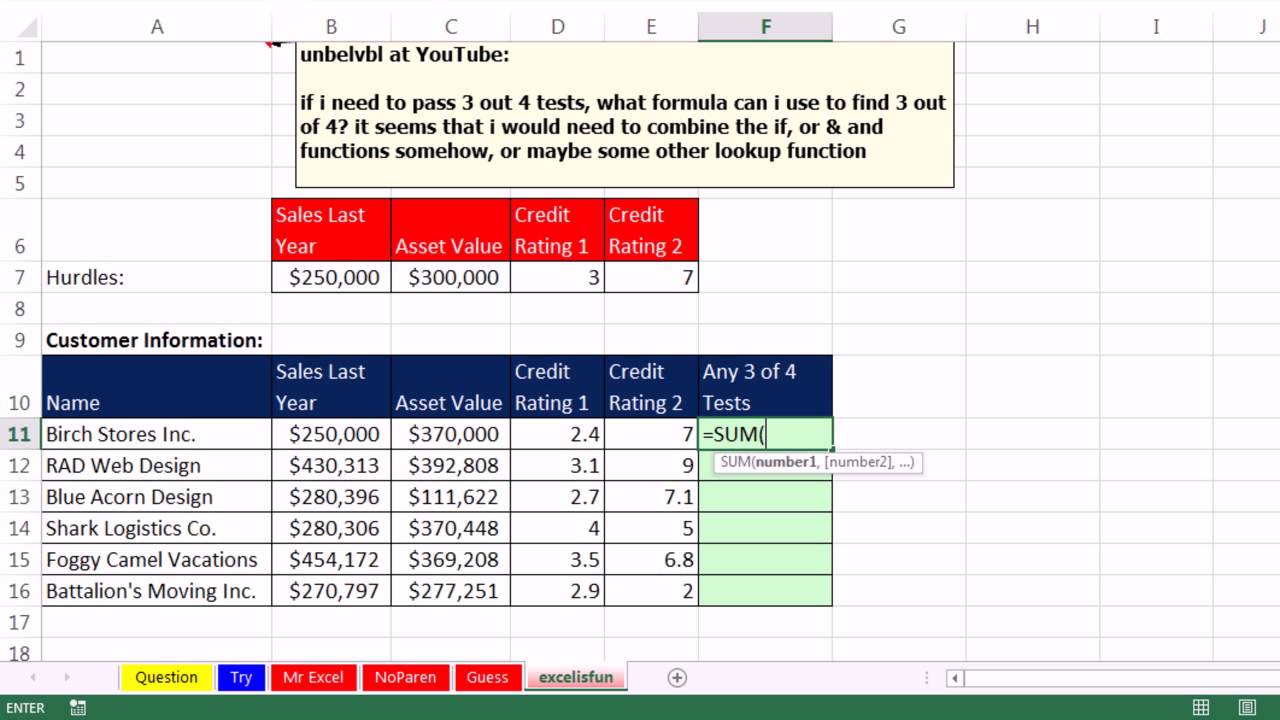This screenshot has width=1280, height=720.
Task: Click horizontal scrollbar left arrow
Action: [x=955, y=678]
